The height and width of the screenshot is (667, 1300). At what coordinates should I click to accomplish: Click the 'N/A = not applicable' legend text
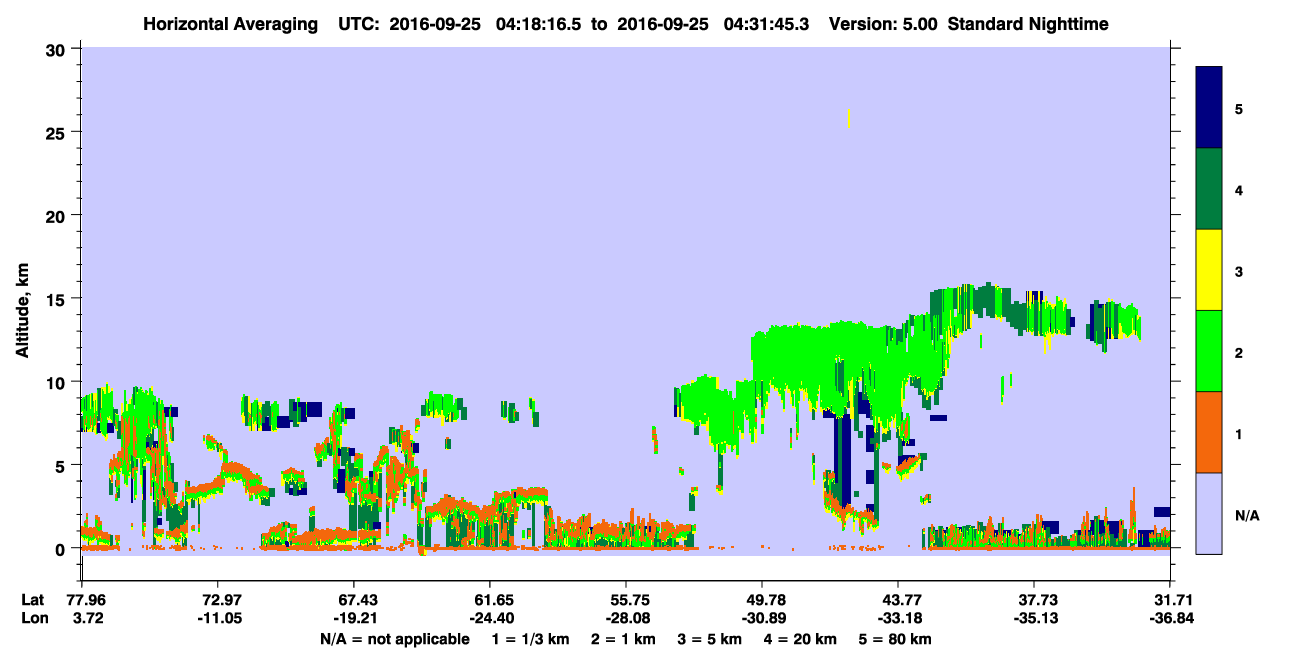click(x=394, y=639)
